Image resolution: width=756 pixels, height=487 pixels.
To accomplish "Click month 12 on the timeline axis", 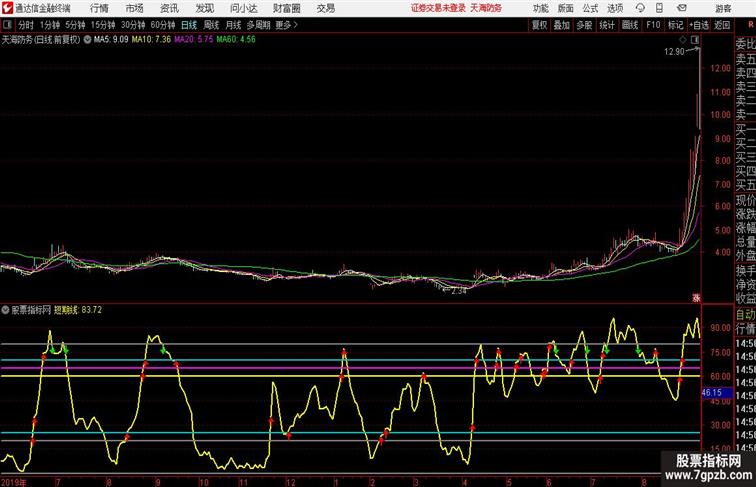I will click(290, 482).
